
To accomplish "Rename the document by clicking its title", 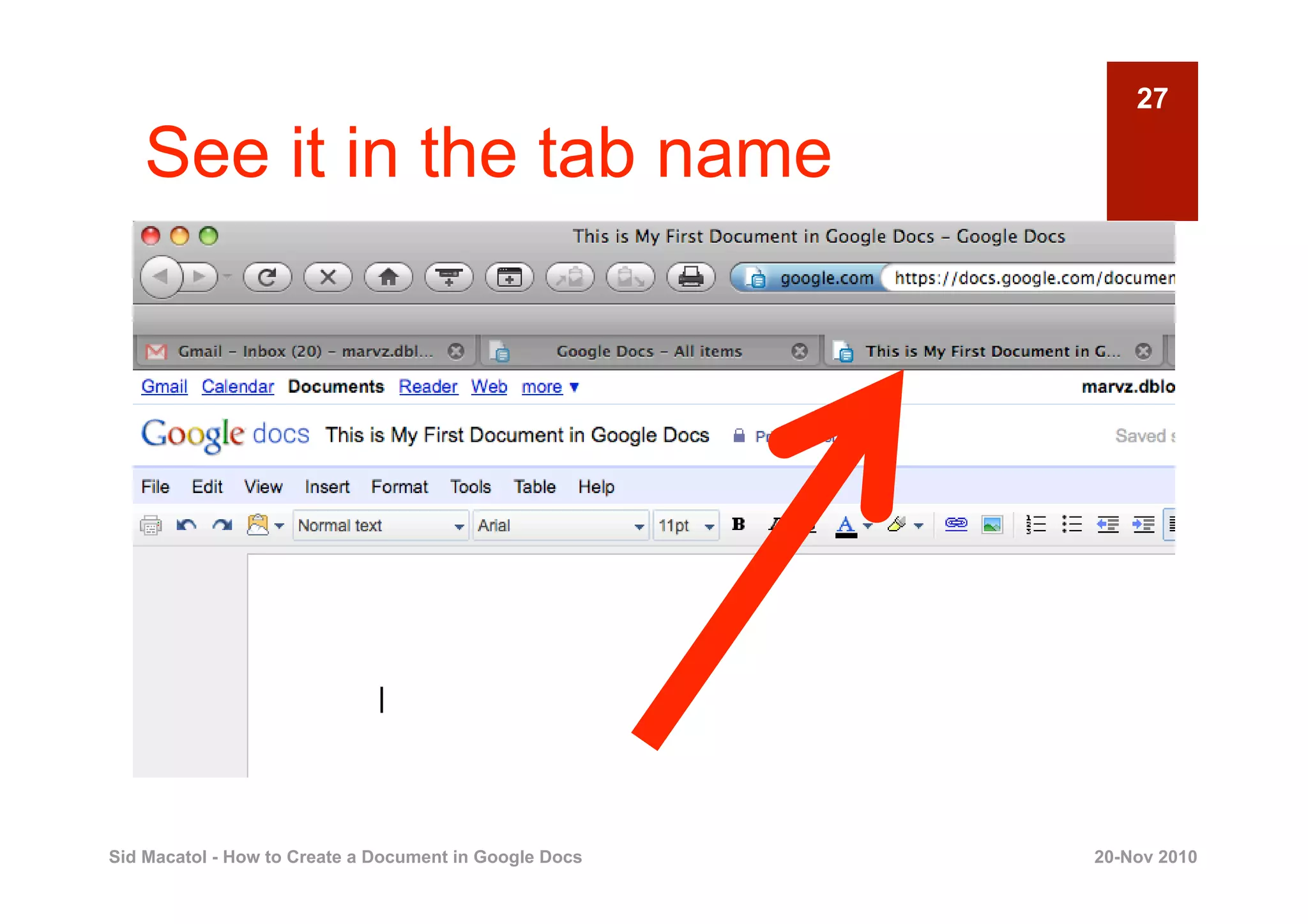I will tap(517, 435).
